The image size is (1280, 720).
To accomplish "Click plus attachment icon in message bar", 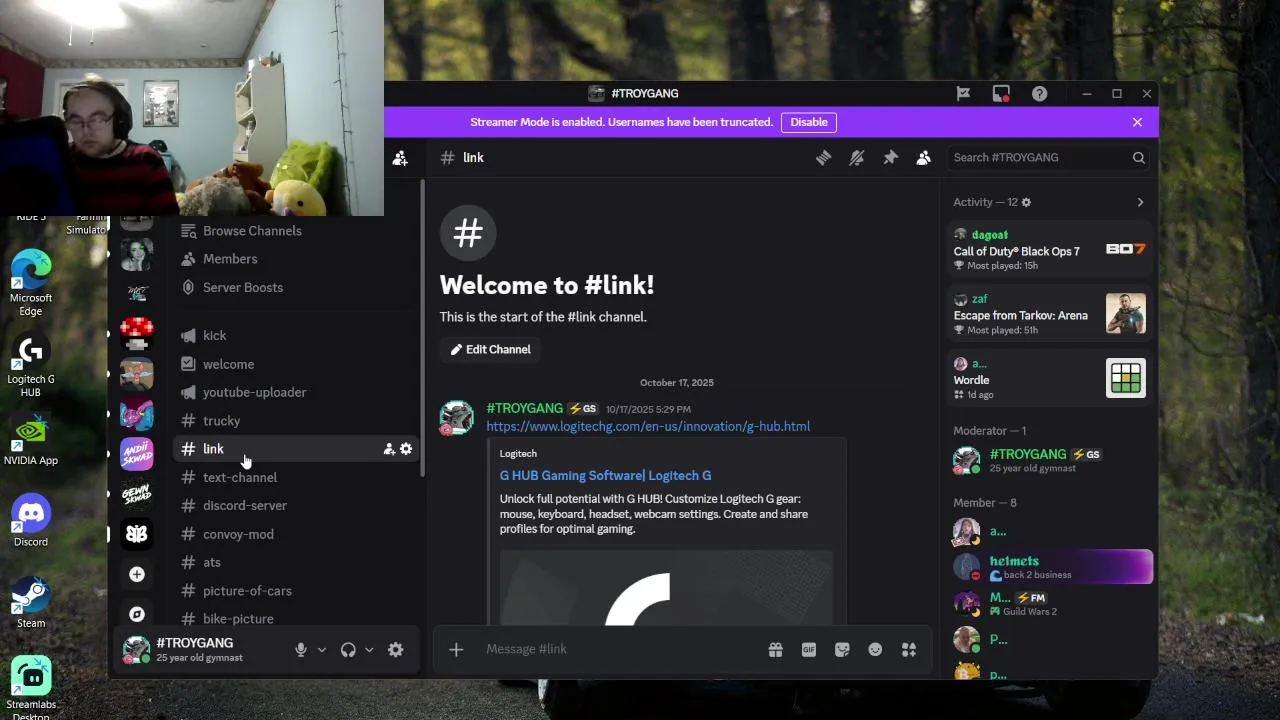I will click(x=456, y=650).
